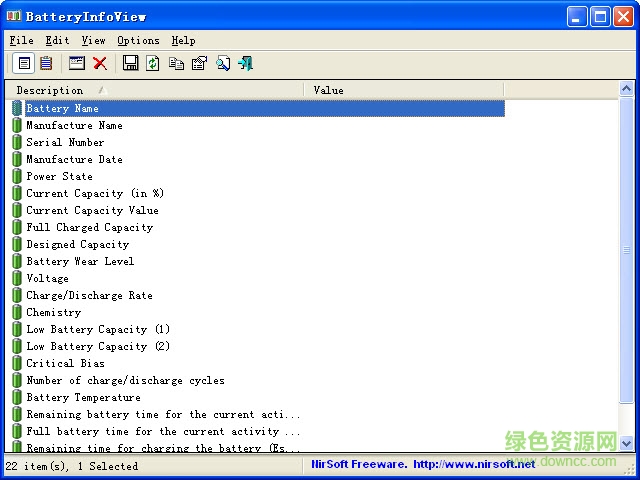This screenshot has width=640, height=480.
Task: Open the Options menu
Action: tap(138, 40)
